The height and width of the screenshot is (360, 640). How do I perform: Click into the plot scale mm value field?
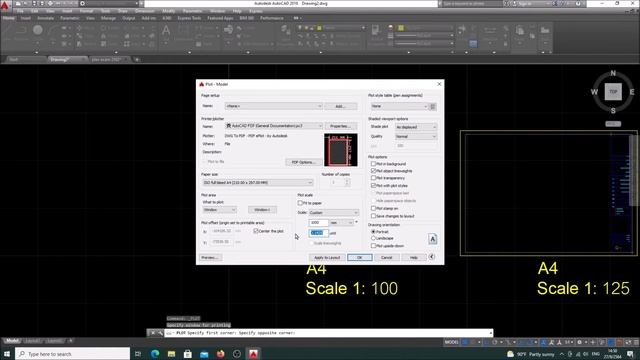click(318, 222)
